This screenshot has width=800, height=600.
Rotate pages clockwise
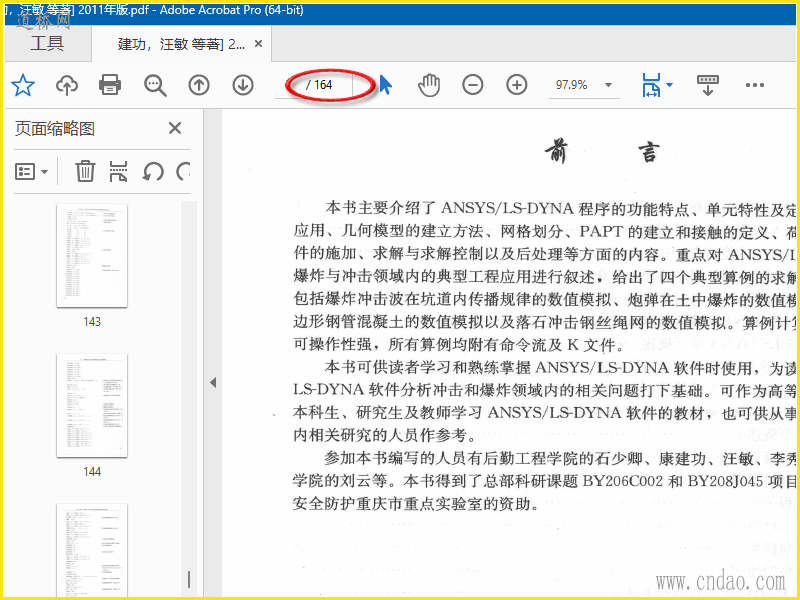183,171
